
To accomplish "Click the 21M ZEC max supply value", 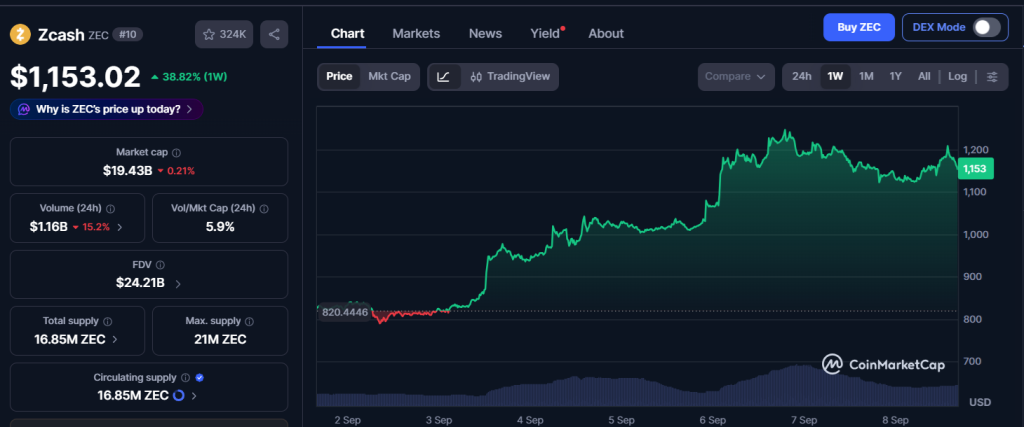I will click(220, 340).
